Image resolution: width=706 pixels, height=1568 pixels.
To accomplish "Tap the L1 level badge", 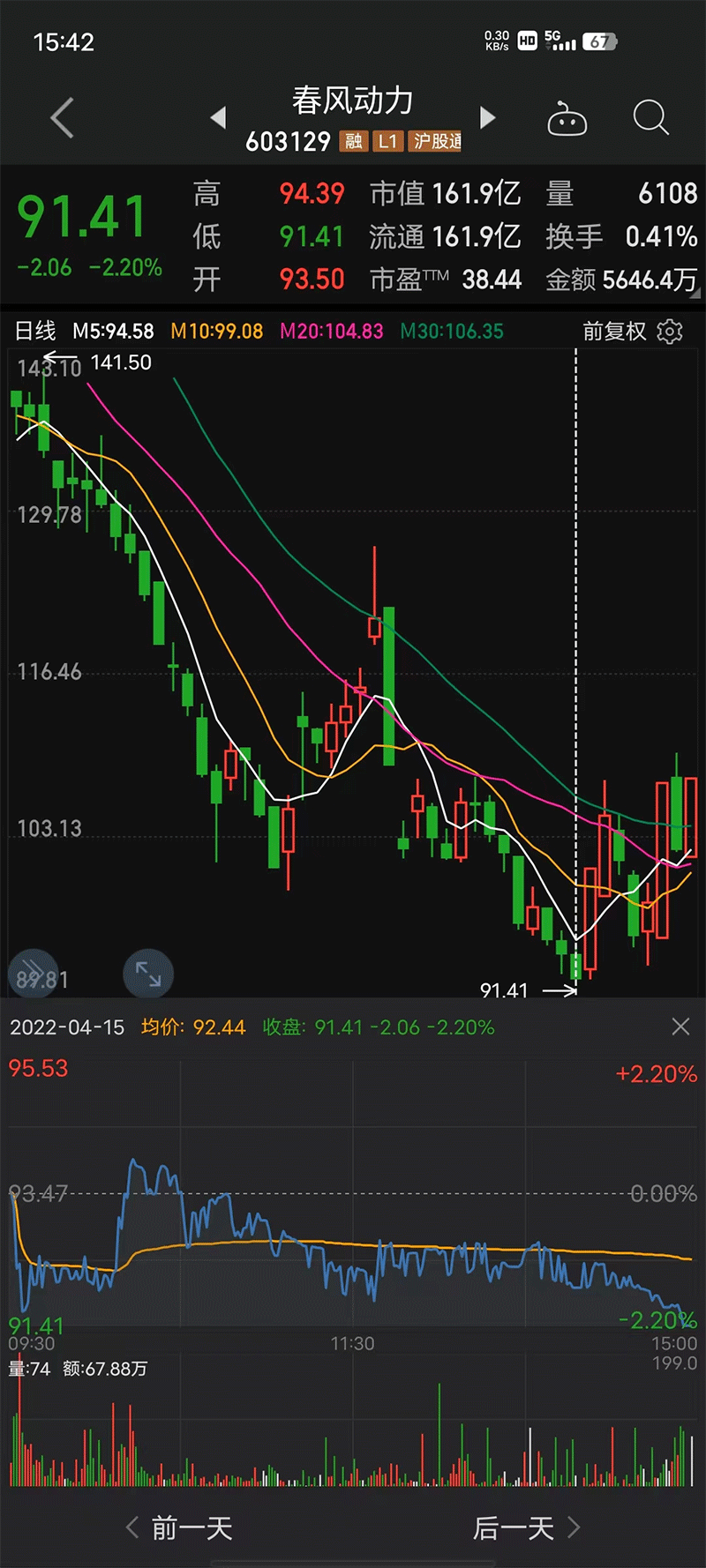I will [x=387, y=141].
